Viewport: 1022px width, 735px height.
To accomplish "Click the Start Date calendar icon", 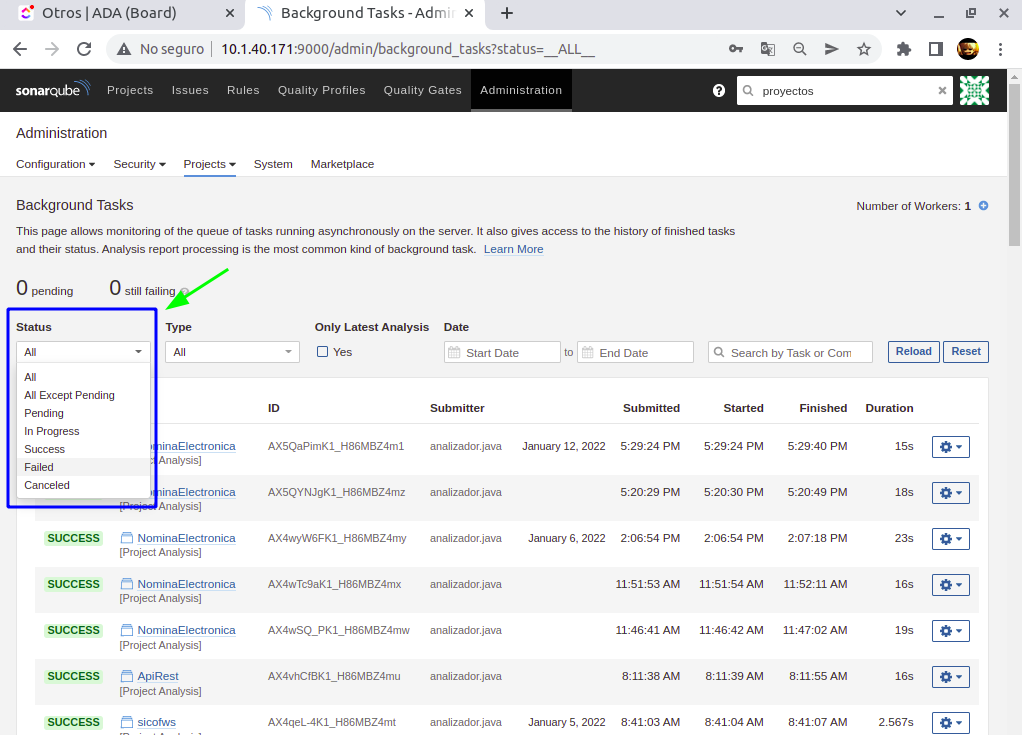I will pyautogui.click(x=454, y=353).
